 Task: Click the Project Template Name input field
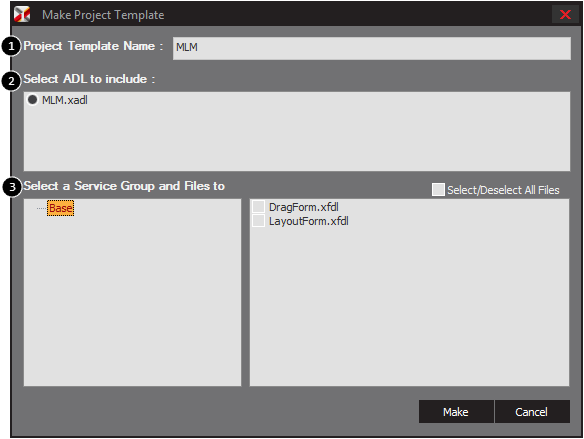[371, 48]
